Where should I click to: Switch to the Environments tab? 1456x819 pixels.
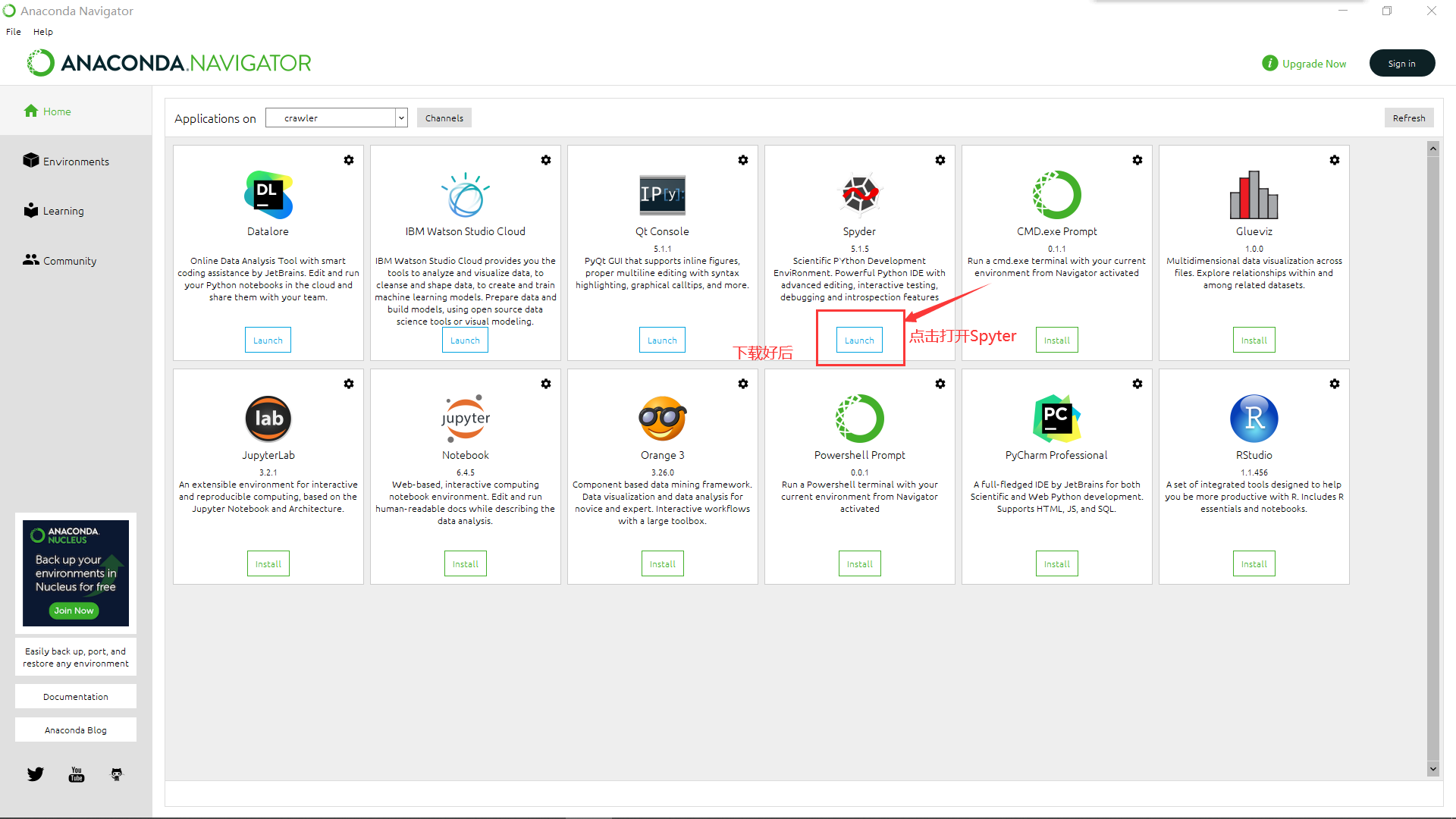pos(76,162)
